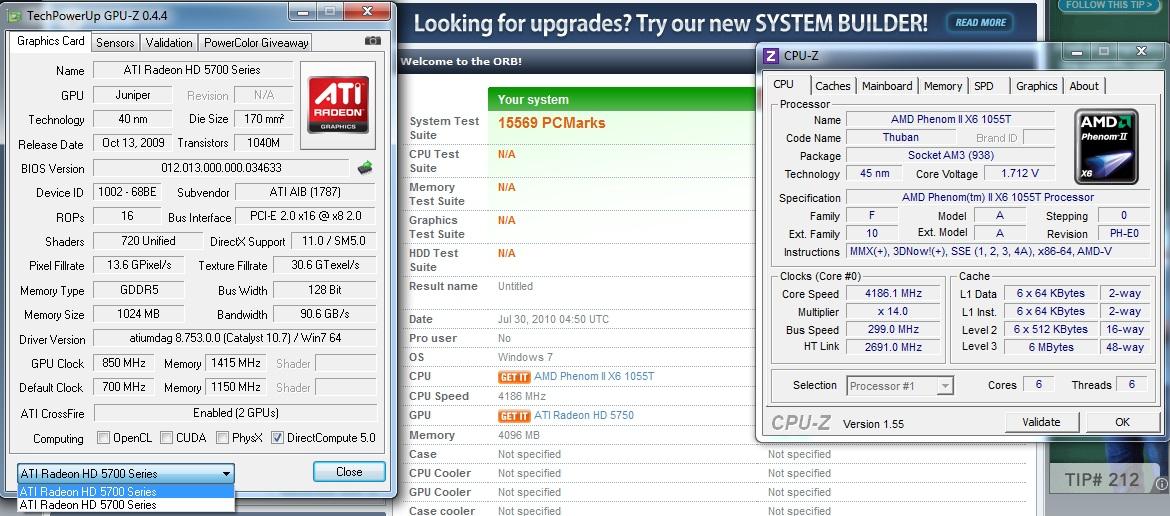
Task: Open the ATI Radeon HD 5750 link
Action: tap(584, 415)
